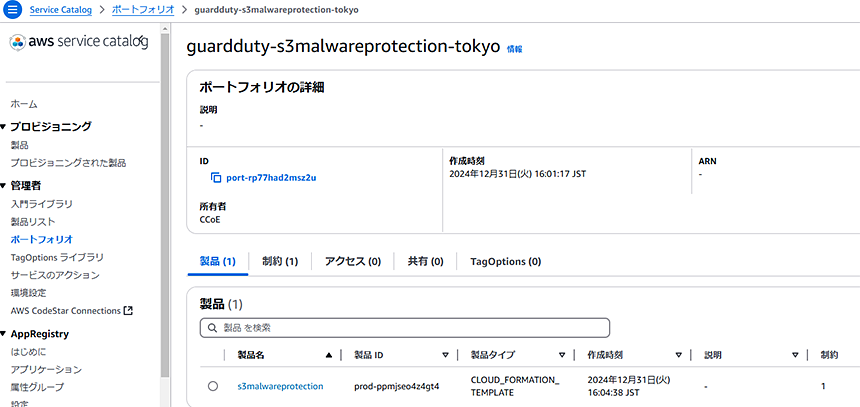Click the 情報 info link
Viewport: 860px width, 407px height.
click(514, 49)
